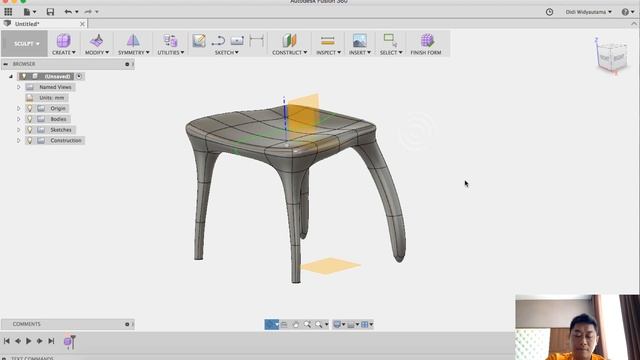The image size is (640, 360).
Task: Click the Create box form icon
Action: [x=63, y=41]
